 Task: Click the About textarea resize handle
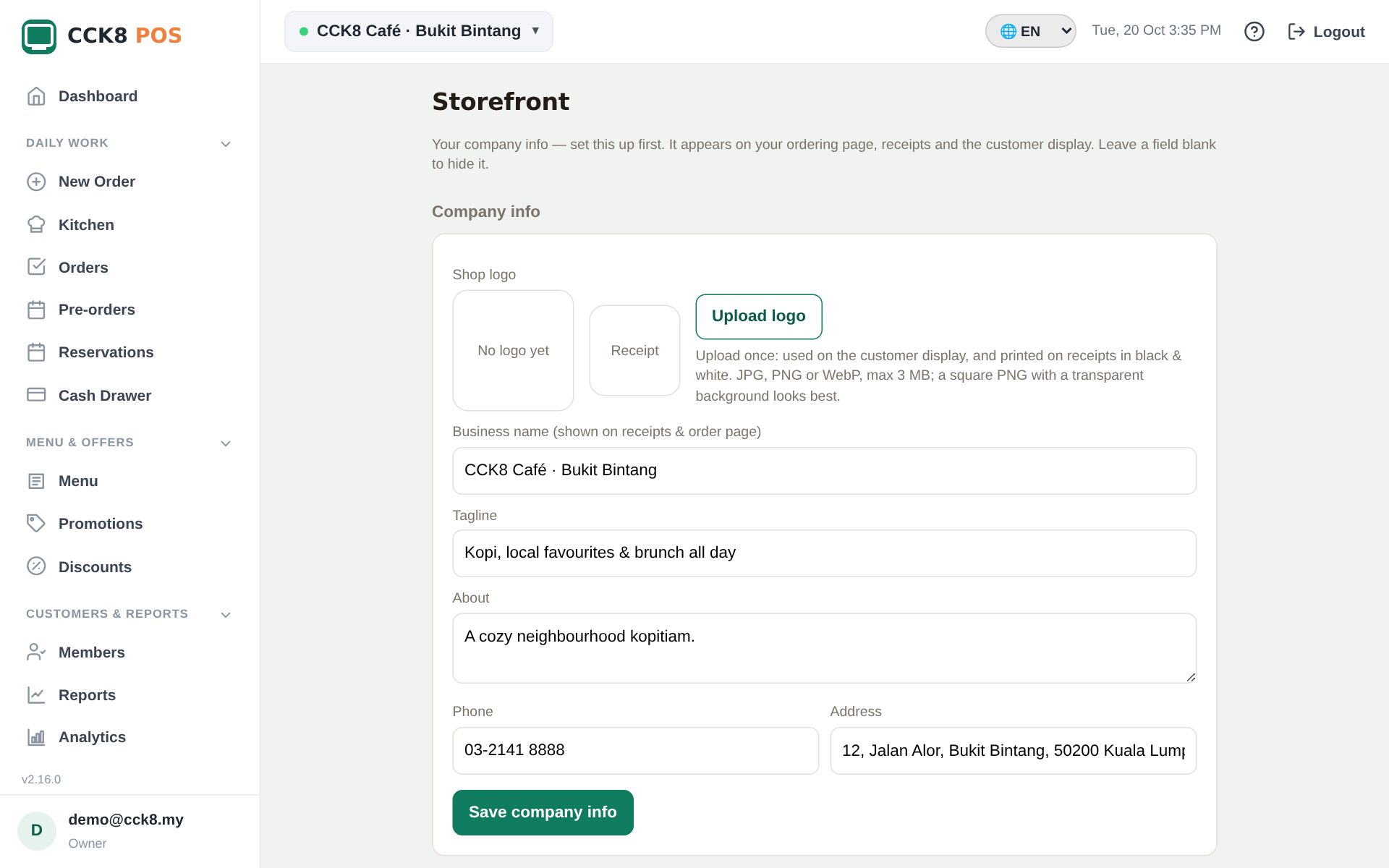(1190, 677)
